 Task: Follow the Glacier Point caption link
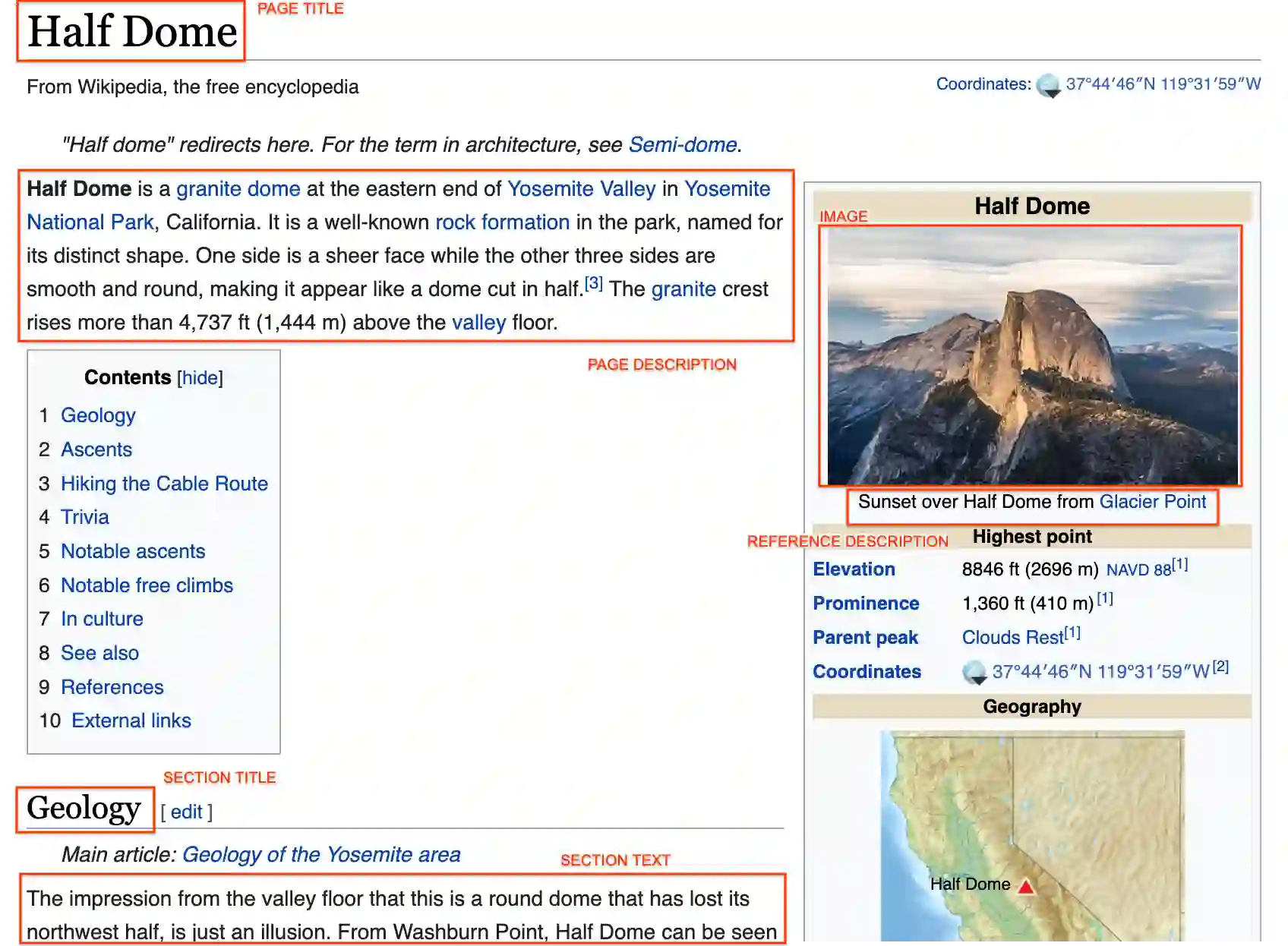click(1152, 502)
